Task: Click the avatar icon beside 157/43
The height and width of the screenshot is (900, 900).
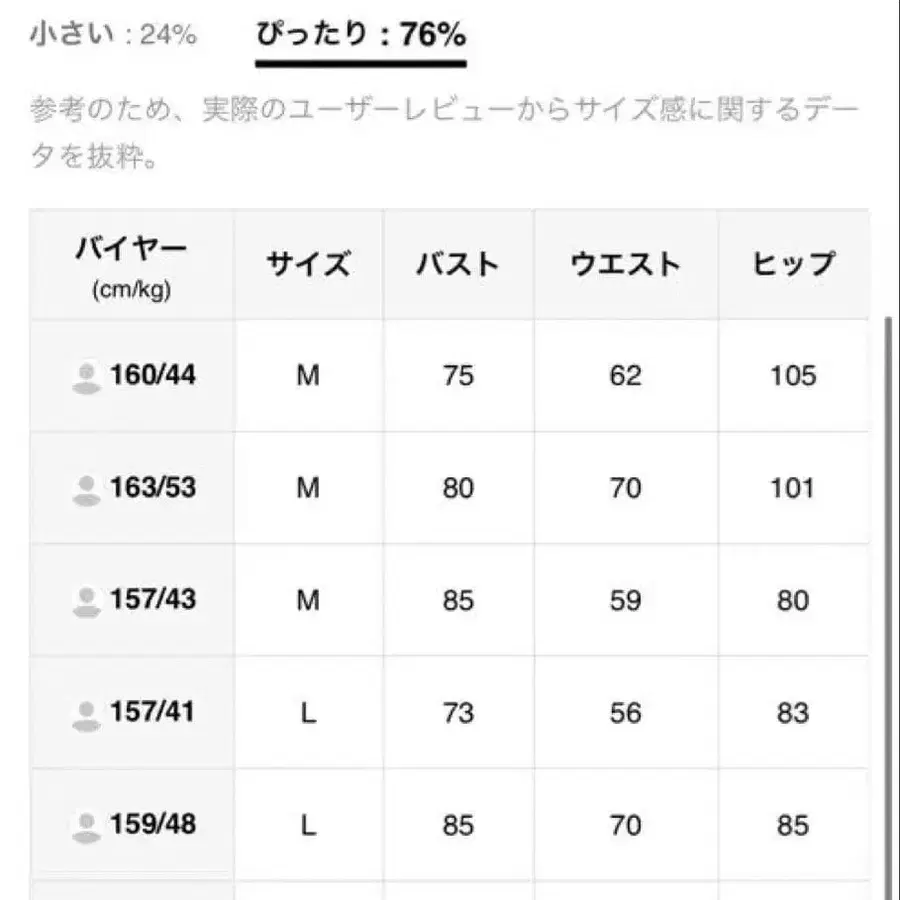Action: pos(87,601)
